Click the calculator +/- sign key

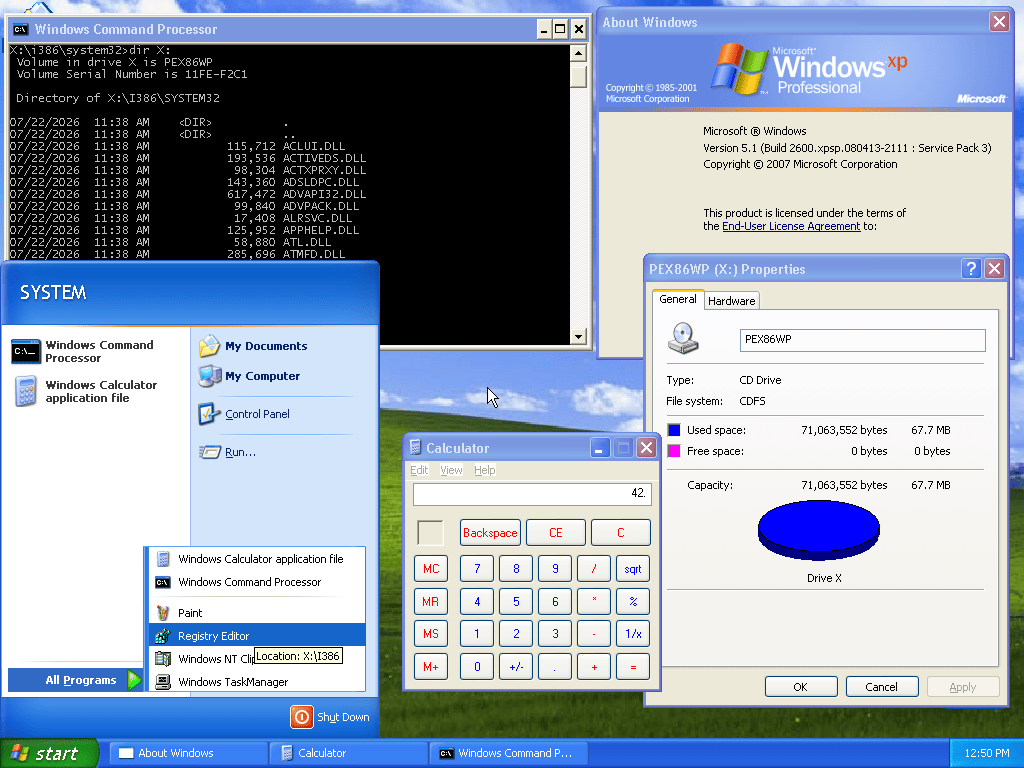tap(516, 667)
